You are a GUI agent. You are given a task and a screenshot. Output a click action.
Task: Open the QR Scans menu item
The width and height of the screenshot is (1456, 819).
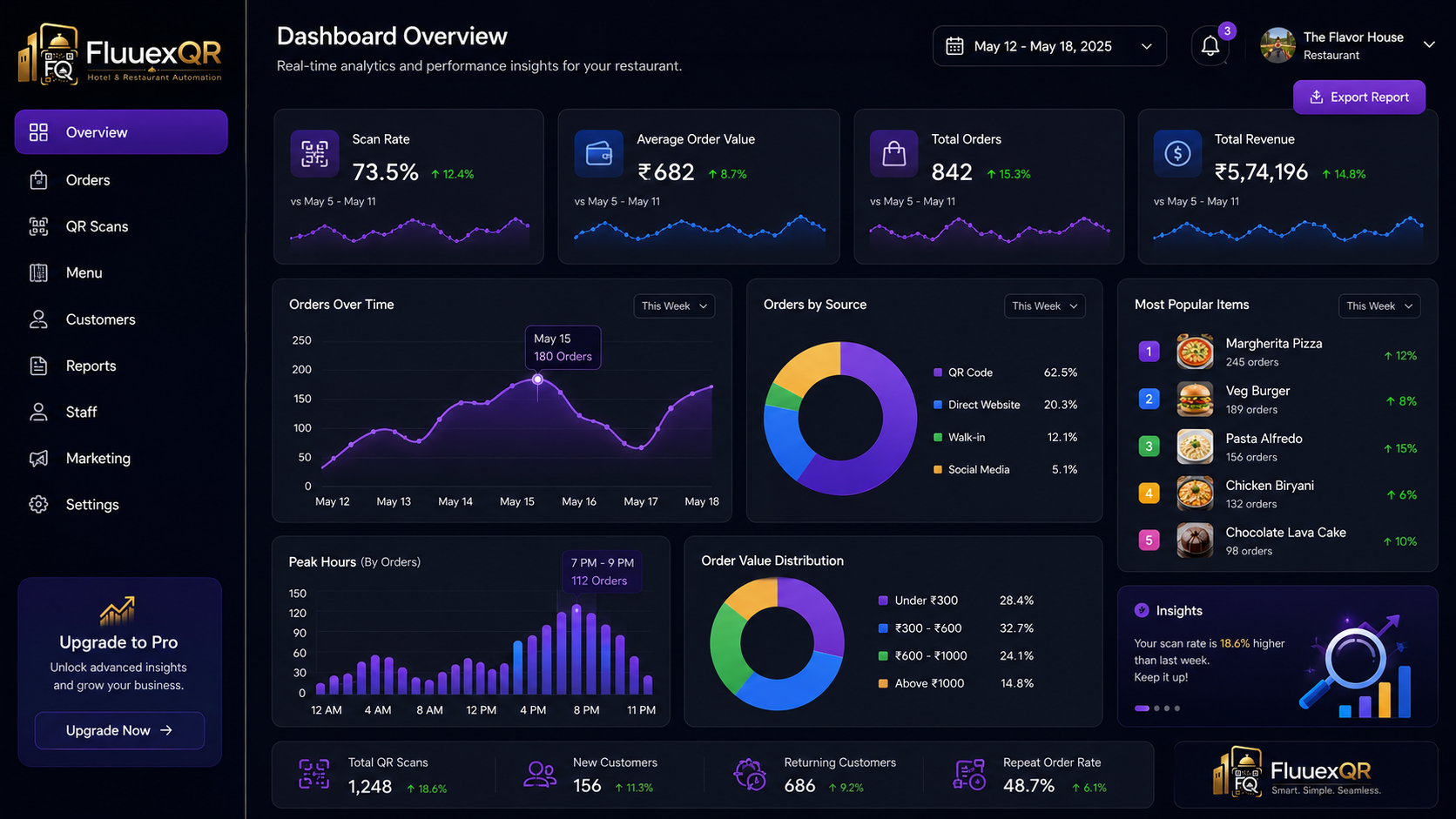(121, 226)
